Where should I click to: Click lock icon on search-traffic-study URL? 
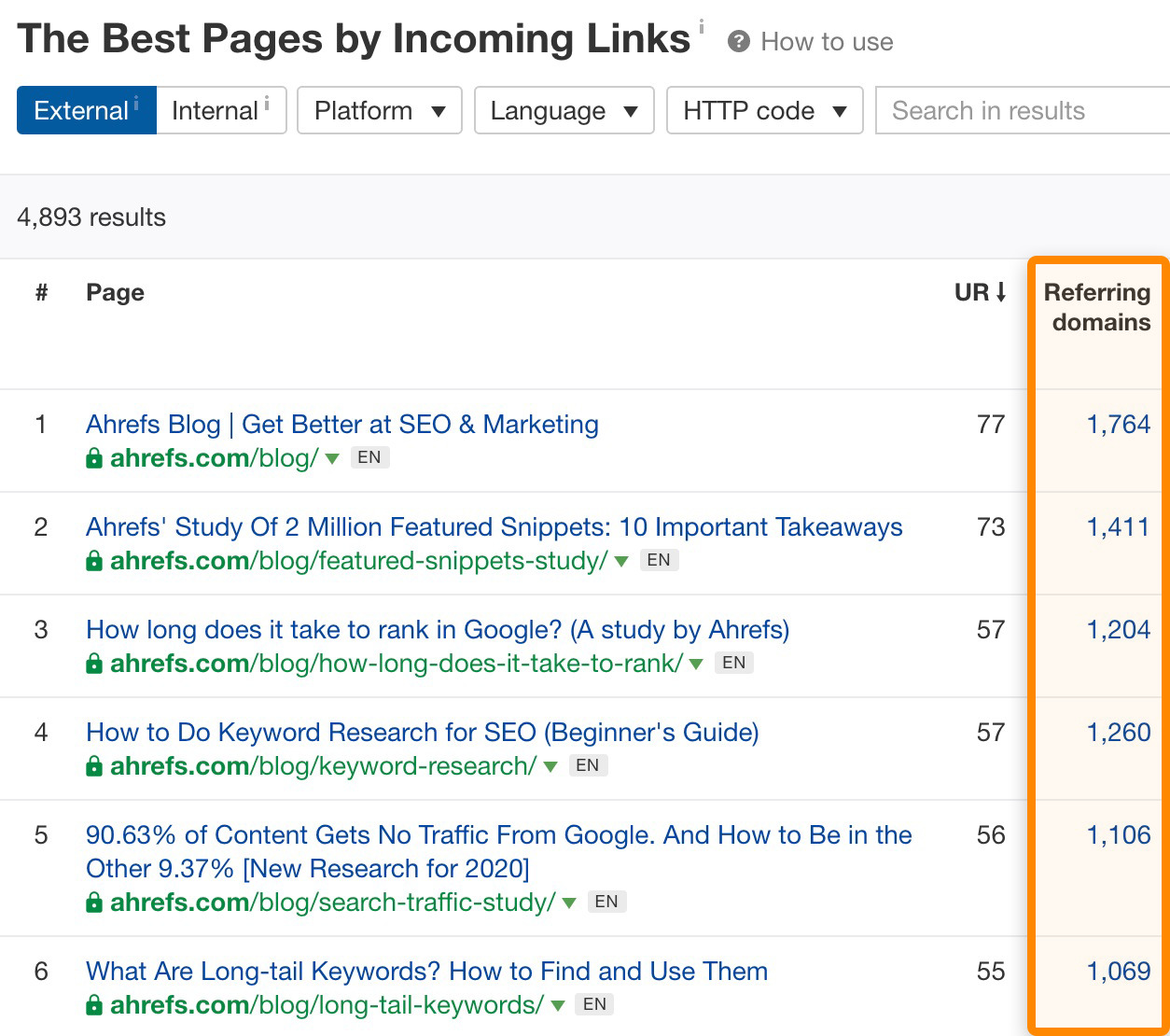(x=94, y=903)
